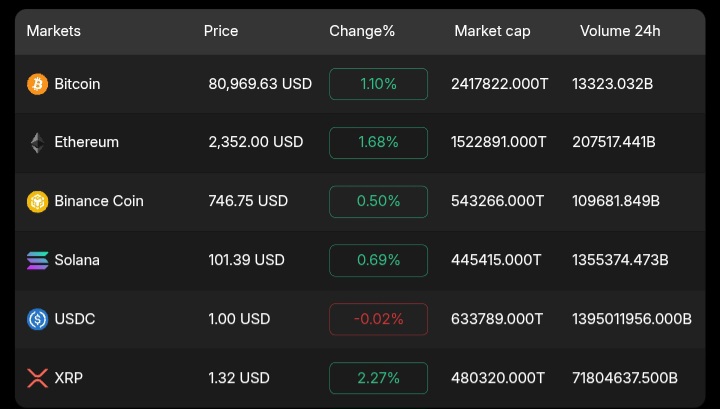Sort by the Markets column header
720x409 pixels.
[54, 31]
